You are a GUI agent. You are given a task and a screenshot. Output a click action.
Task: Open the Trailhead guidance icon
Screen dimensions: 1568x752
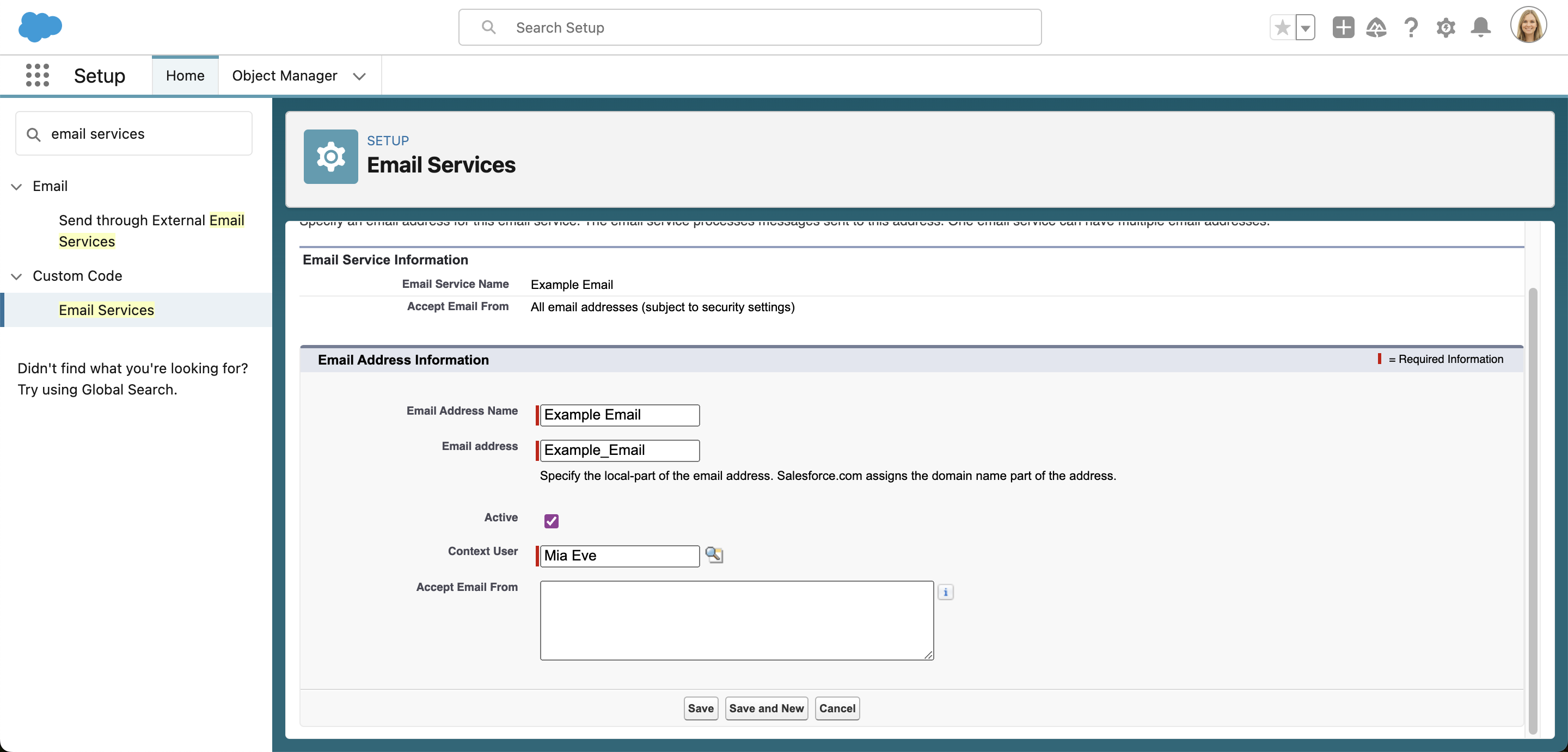(1376, 27)
